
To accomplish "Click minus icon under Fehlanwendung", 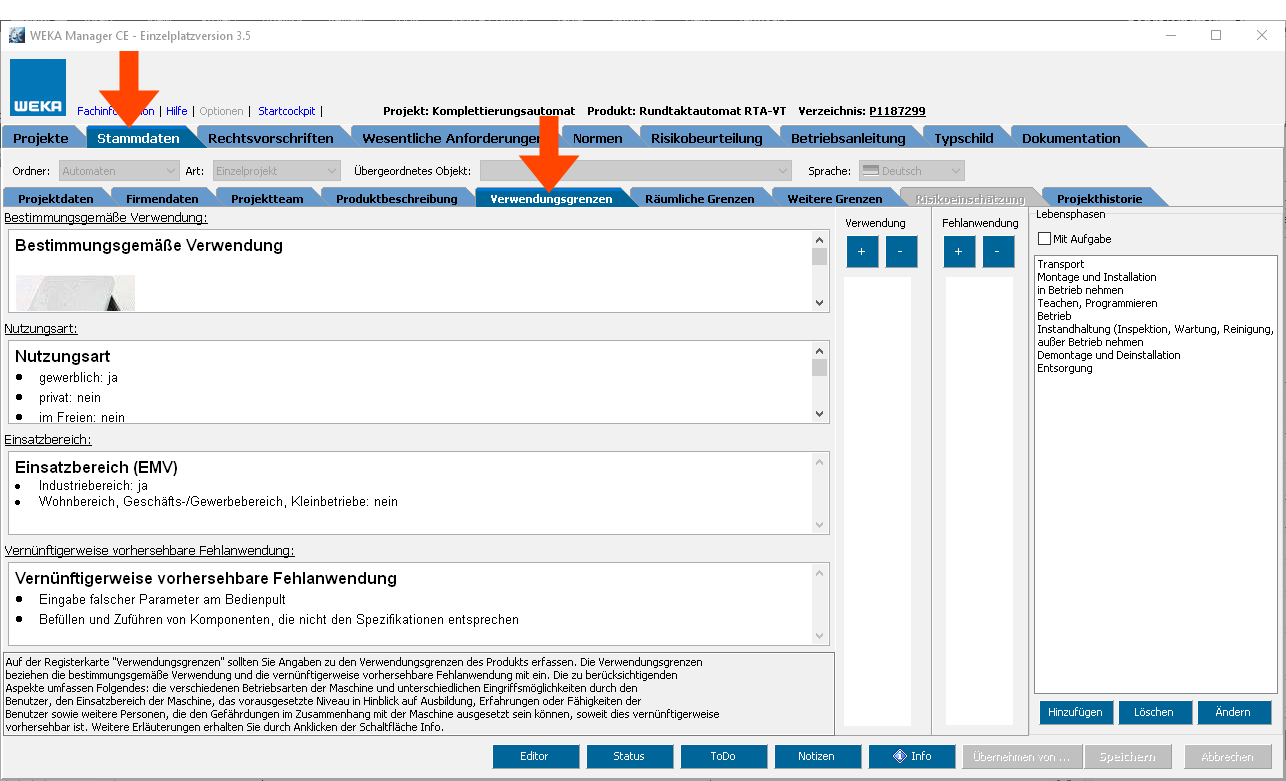I will click(998, 252).
